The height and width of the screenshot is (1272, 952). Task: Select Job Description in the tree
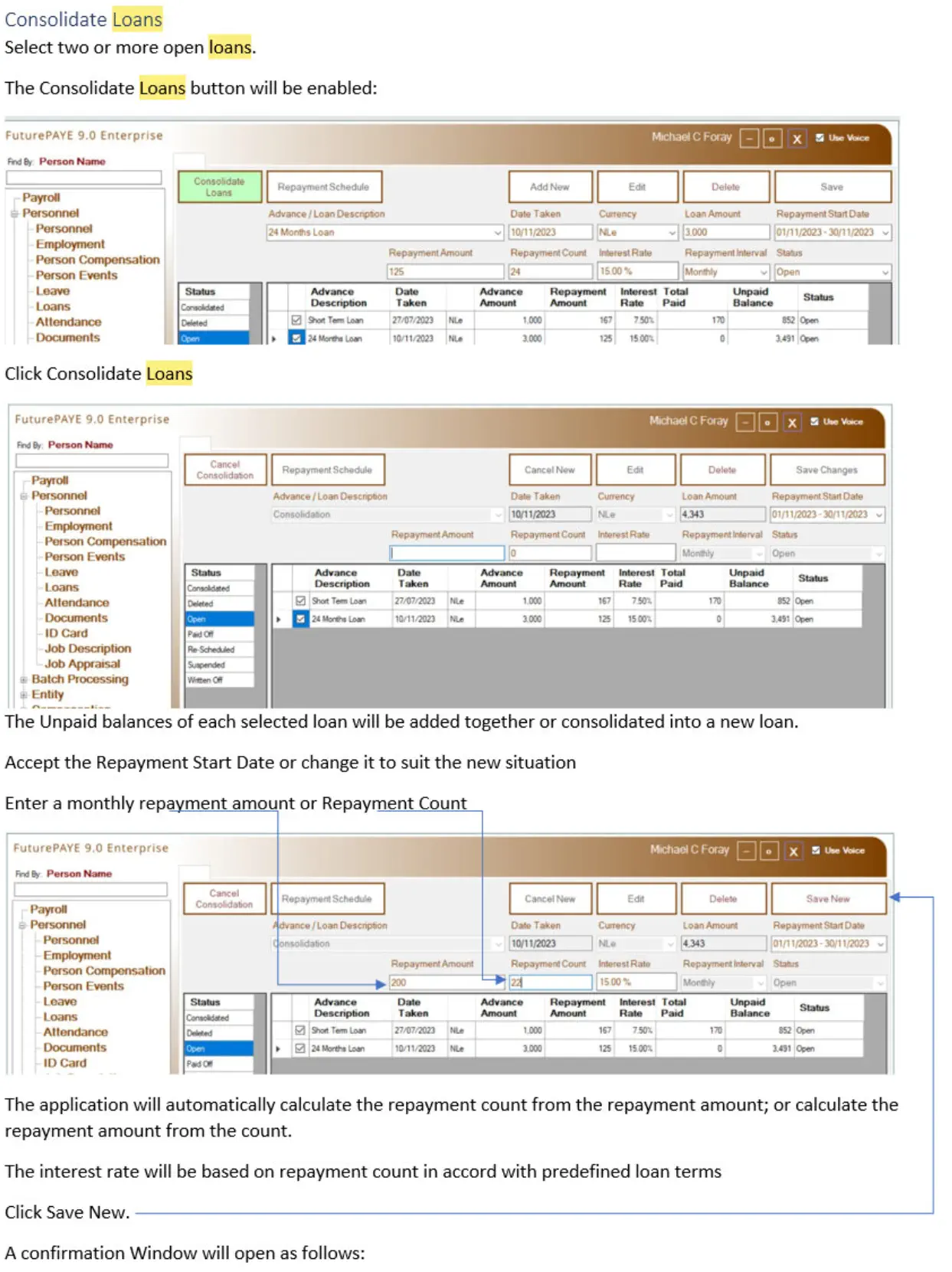[x=88, y=649]
